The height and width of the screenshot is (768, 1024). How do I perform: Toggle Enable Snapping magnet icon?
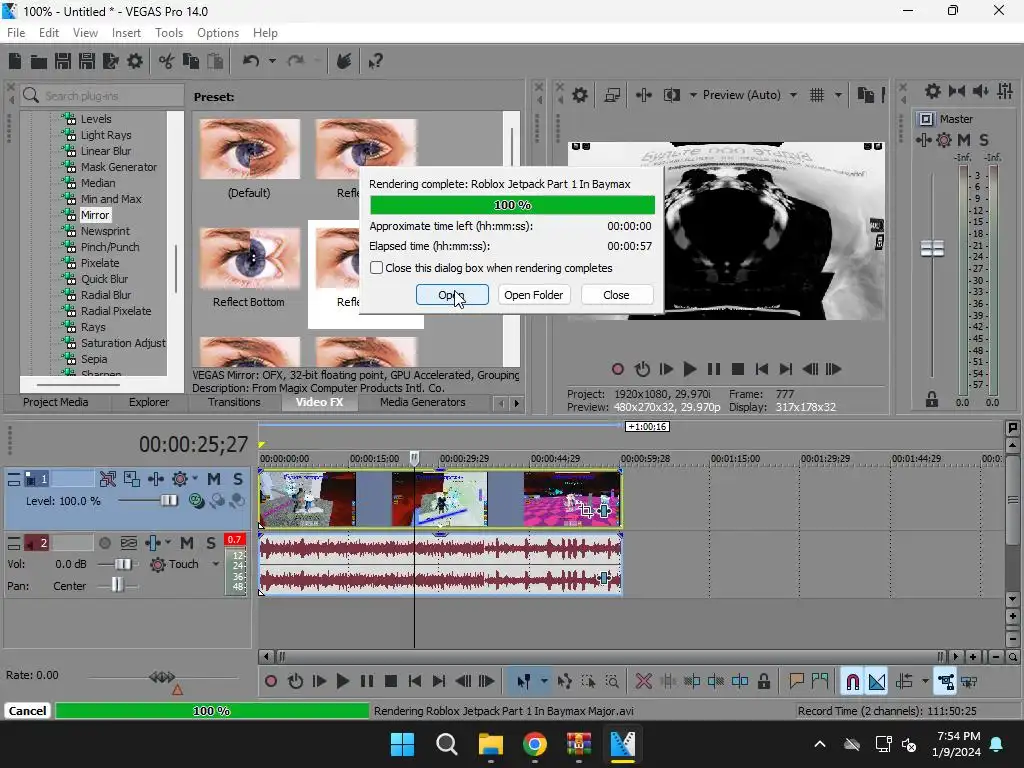click(852, 682)
